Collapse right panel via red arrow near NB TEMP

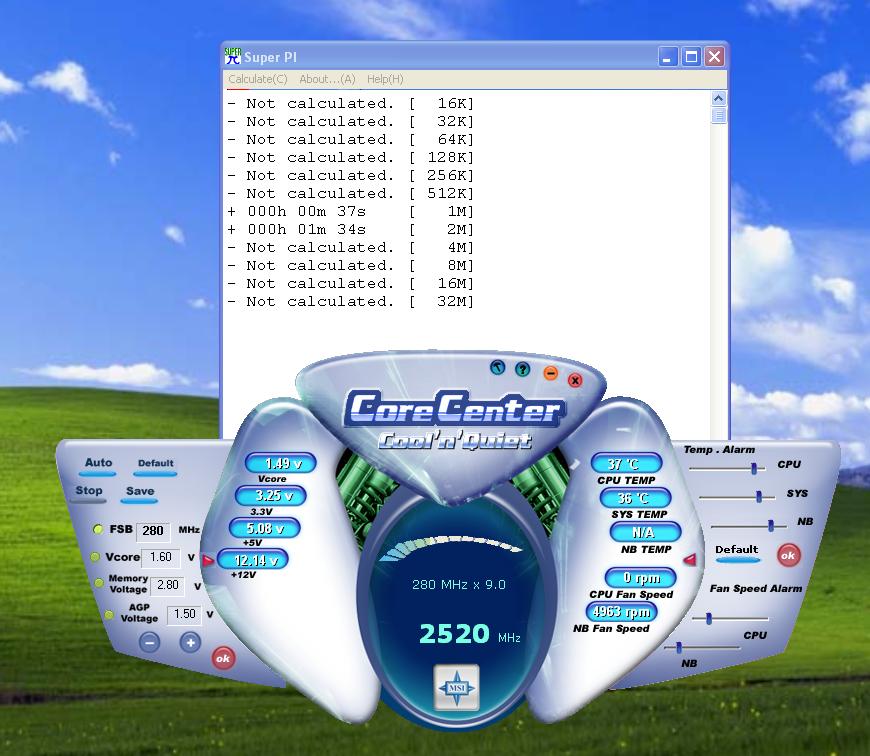pyautogui.click(x=688, y=560)
